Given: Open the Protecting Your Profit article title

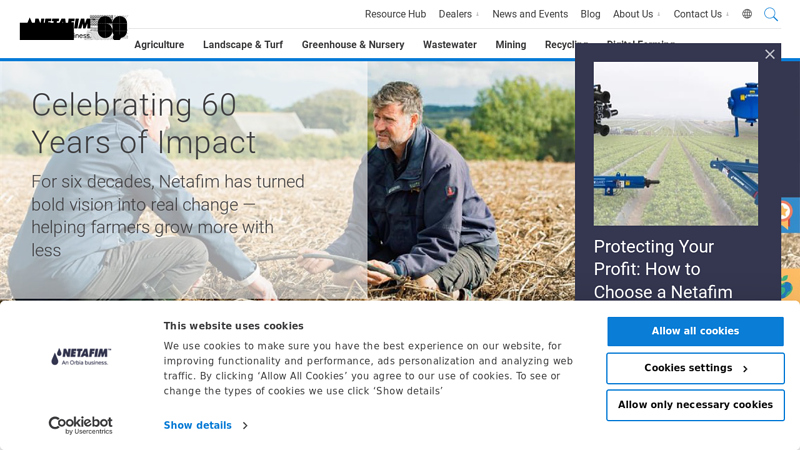Looking at the screenshot, I should click(x=663, y=269).
